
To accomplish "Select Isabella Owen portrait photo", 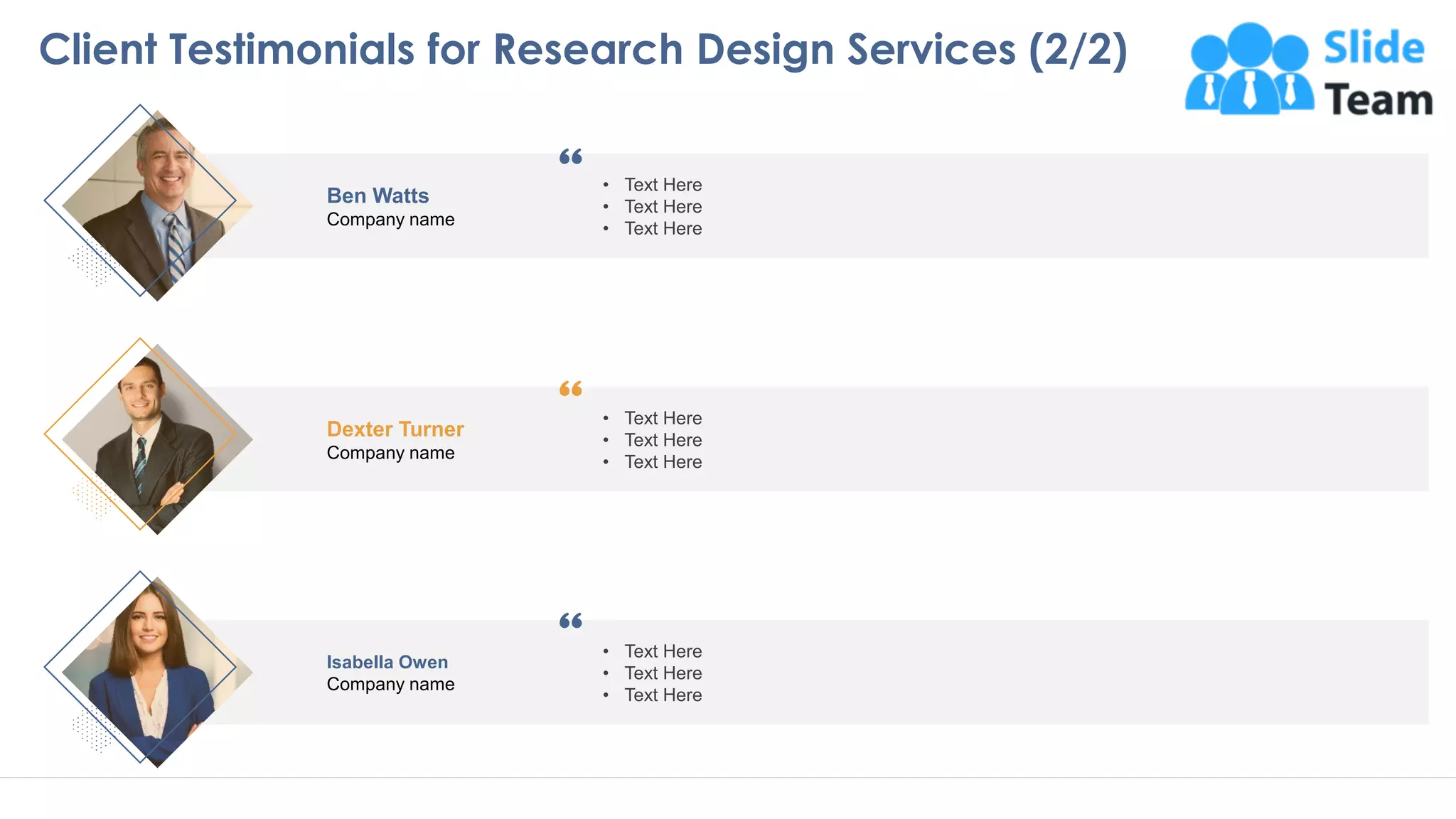I will click(157, 672).
